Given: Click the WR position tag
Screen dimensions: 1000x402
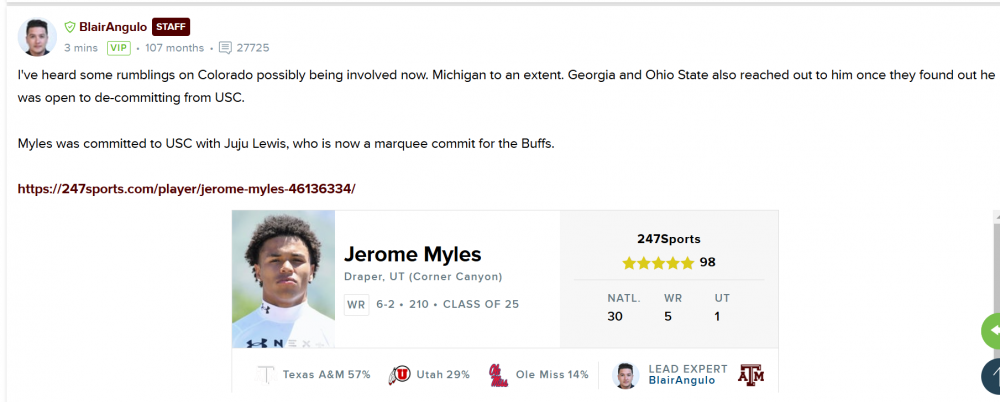Looking at the screenshot, I should point(356,304).
